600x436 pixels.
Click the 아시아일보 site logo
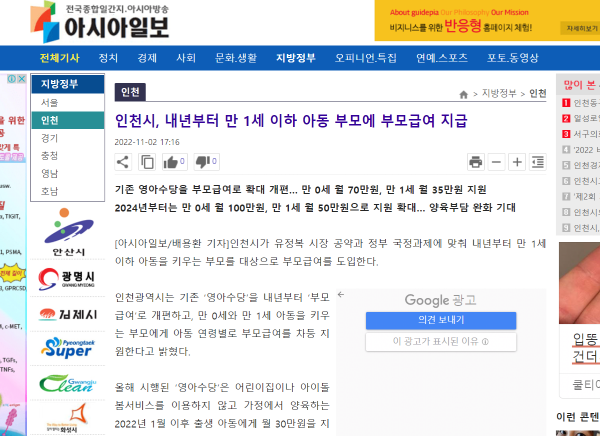(x=99, y=22)
